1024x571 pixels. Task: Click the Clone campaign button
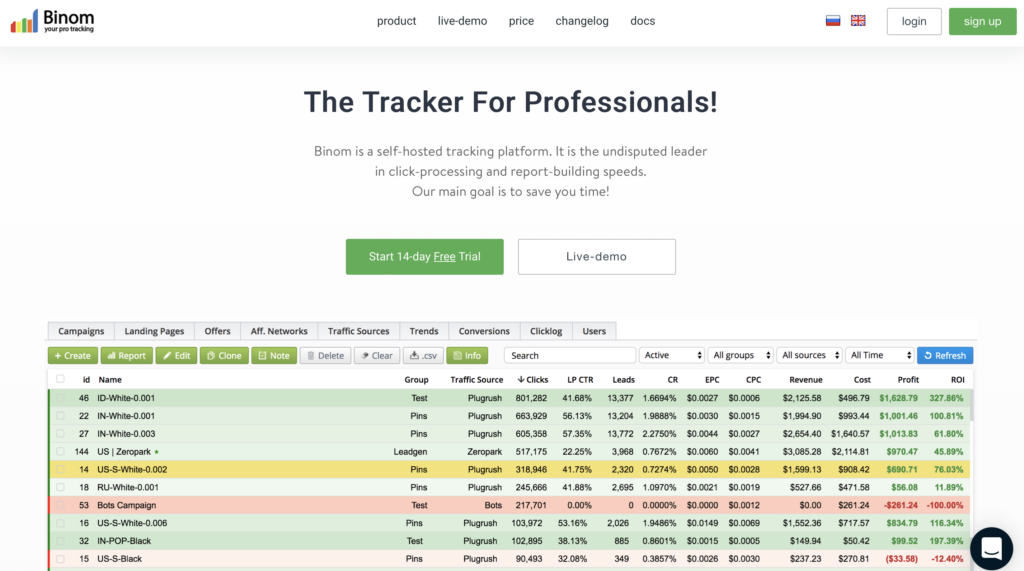click(224, 355)
